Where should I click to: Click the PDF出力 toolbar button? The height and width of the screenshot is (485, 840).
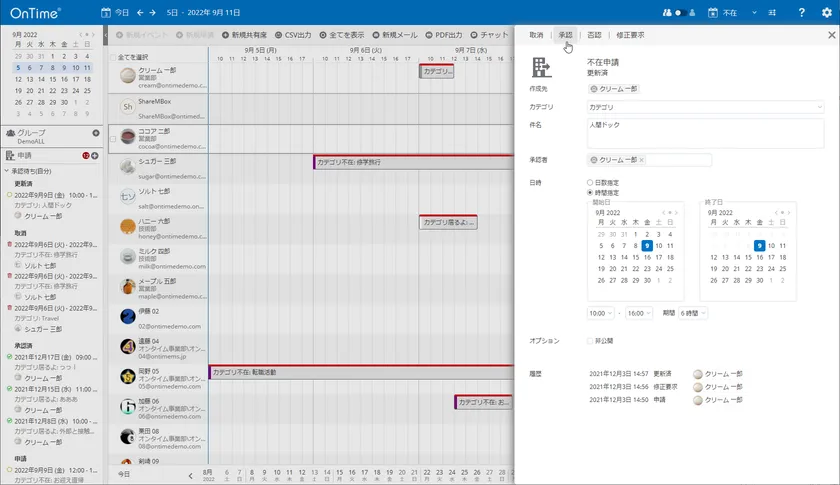(440, 34)
